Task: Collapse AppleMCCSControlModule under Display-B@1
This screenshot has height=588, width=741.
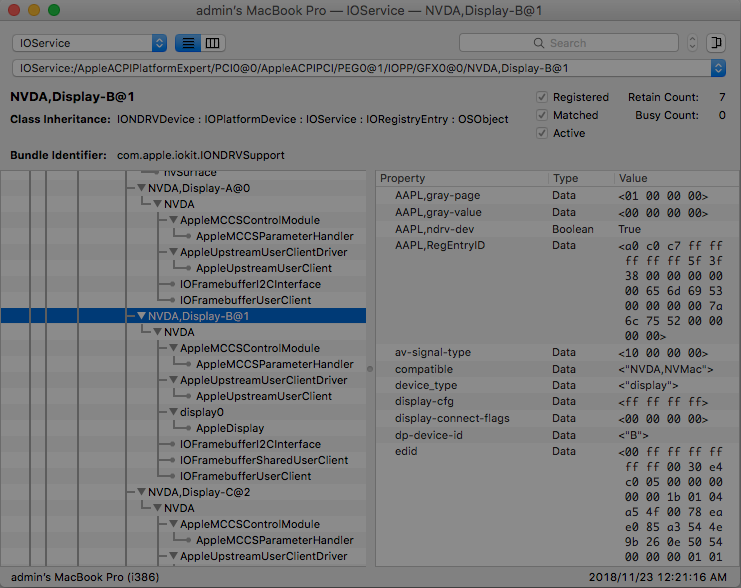Action: tap(173, 348)
